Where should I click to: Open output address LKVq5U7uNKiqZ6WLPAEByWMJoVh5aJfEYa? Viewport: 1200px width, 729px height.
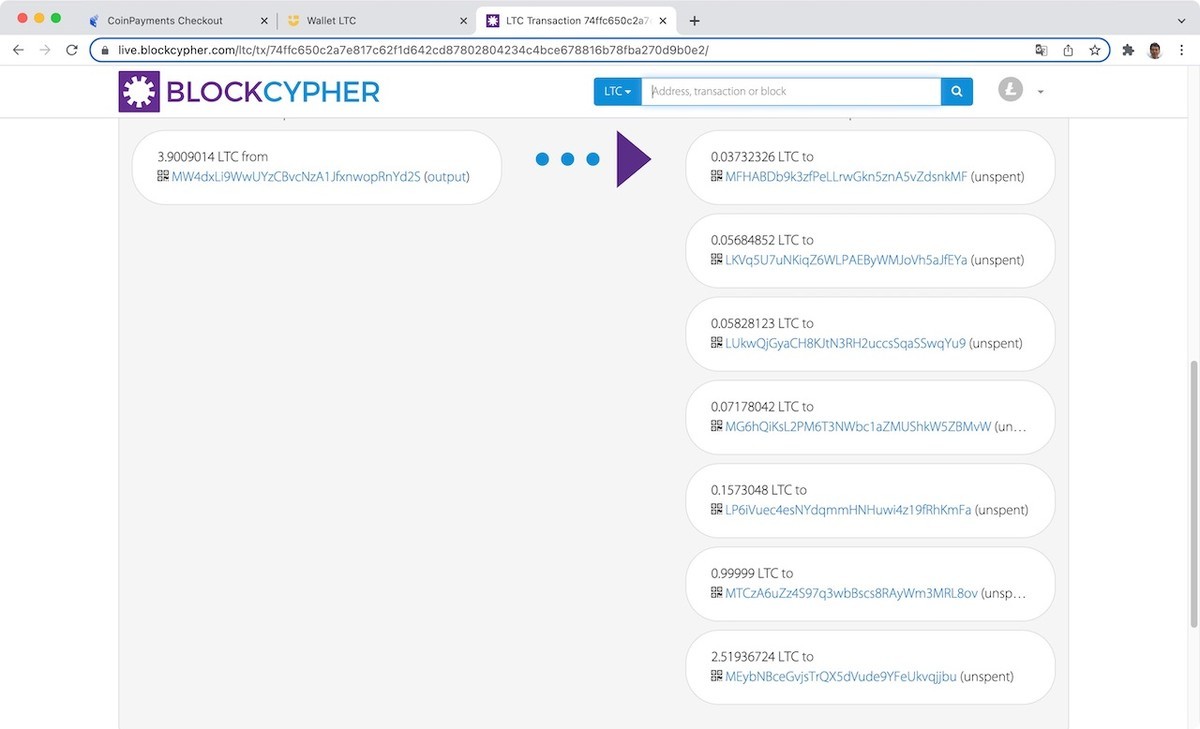coord(846,260)
